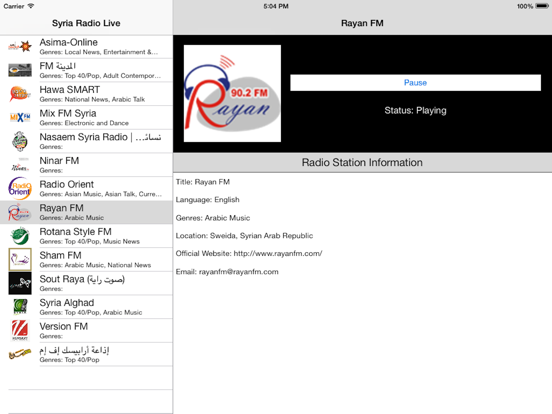Viewport: 552px width, 414px height.
Task: Tap the Syria Alghad logo icon
Action: [20, 307]
